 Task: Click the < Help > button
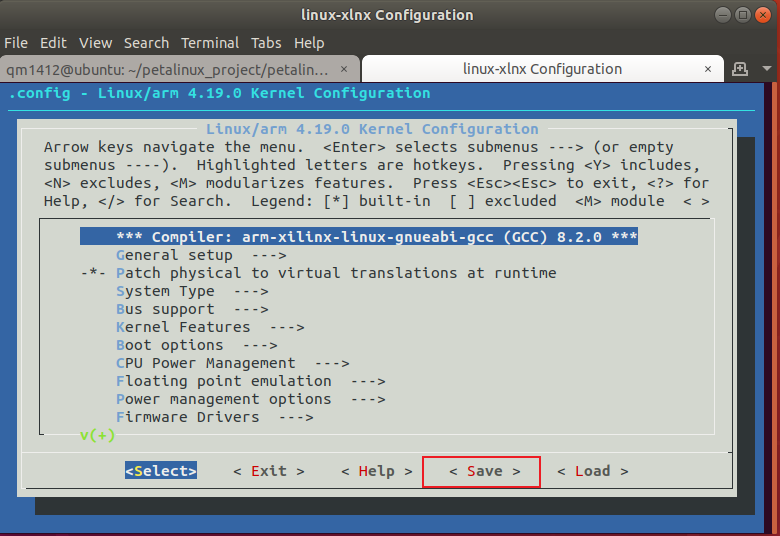(x=377, y=471)
